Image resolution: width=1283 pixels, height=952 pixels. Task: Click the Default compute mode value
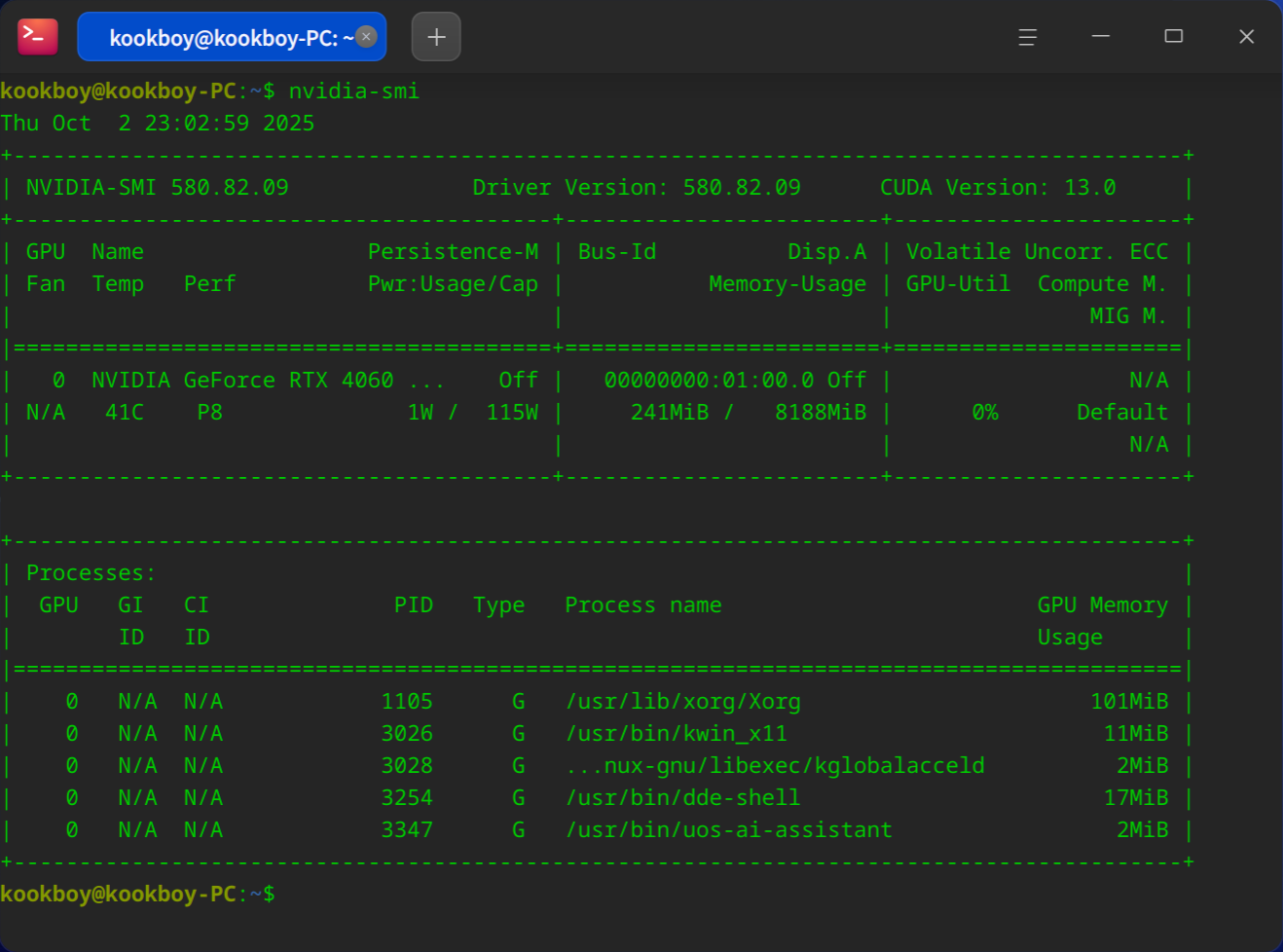[x=1122, y=413]
